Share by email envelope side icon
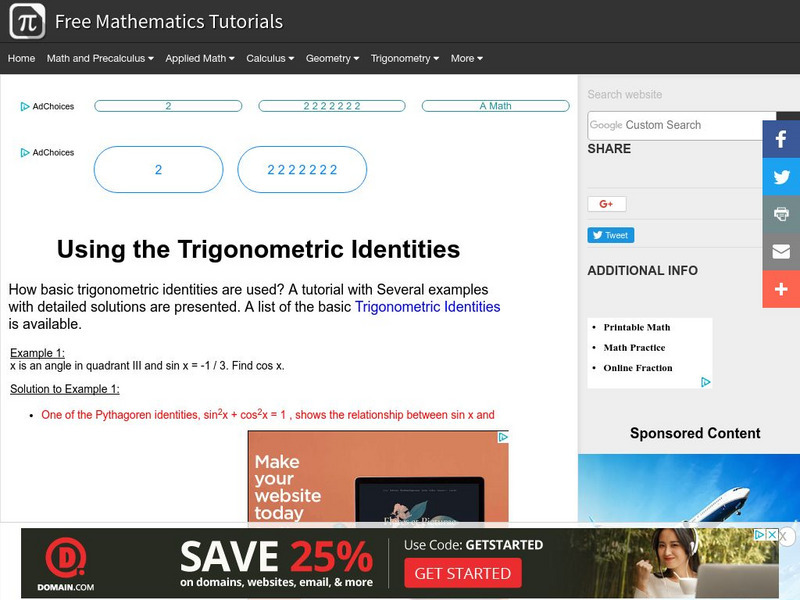This screenshot has width=800, height=600. [781, 252]
